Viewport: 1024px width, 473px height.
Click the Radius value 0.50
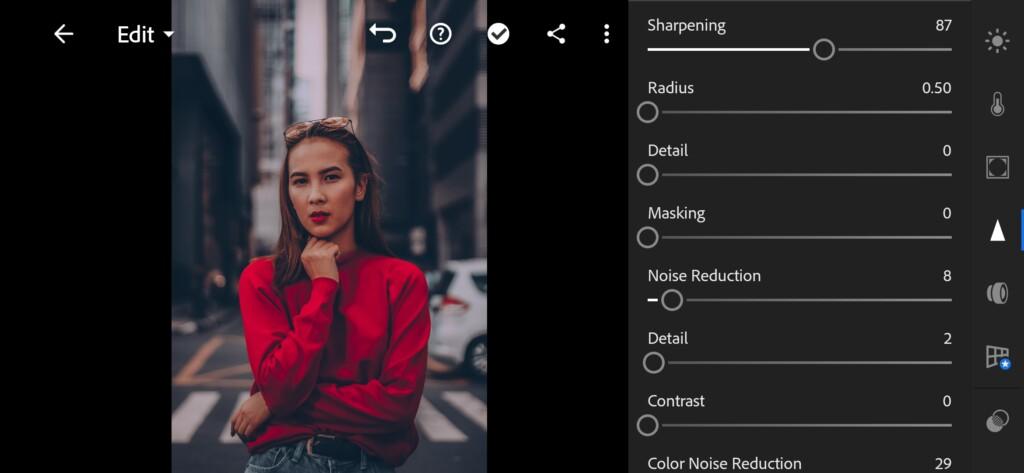[936, 88]
